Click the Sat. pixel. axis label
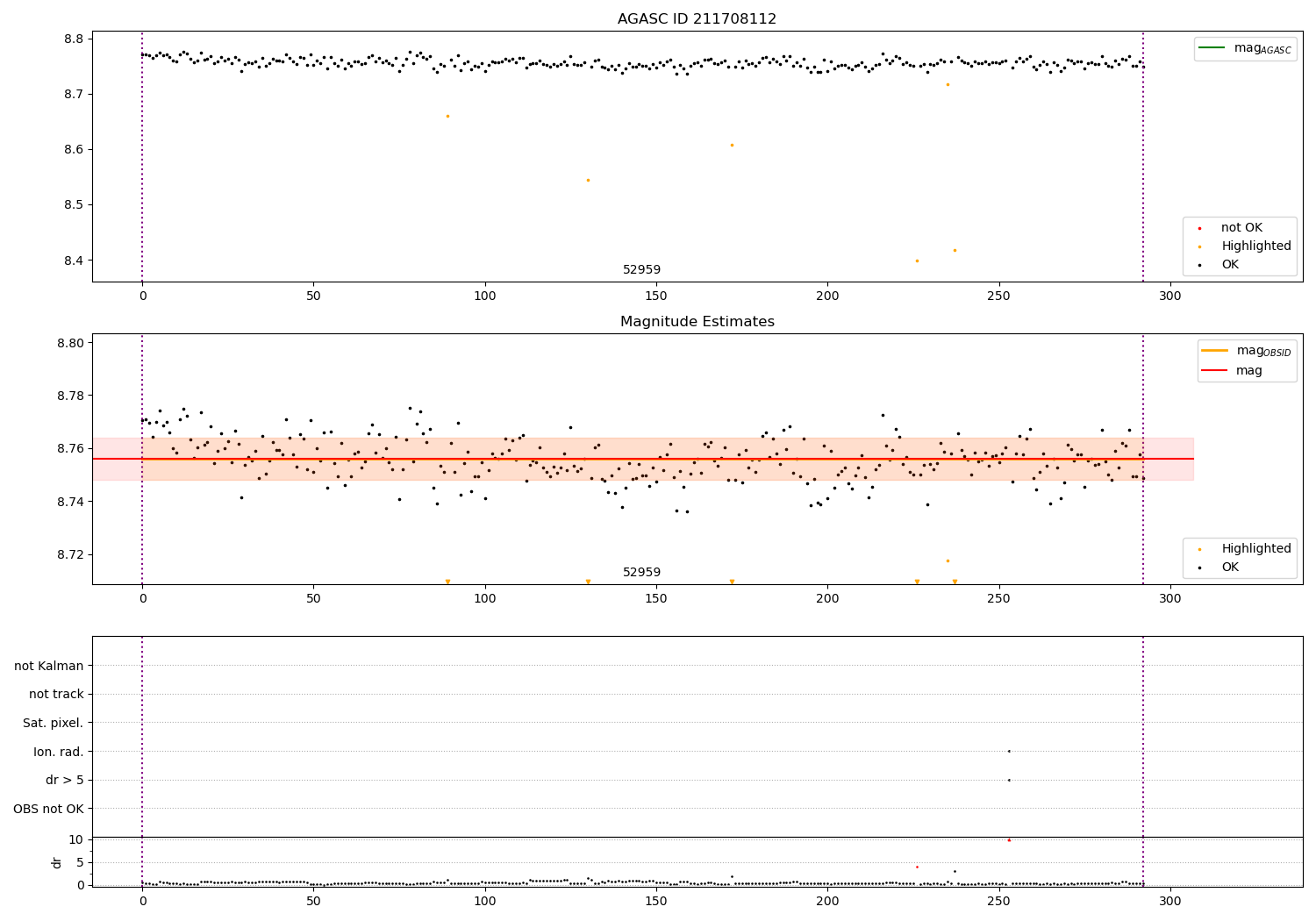 point(54,724)
